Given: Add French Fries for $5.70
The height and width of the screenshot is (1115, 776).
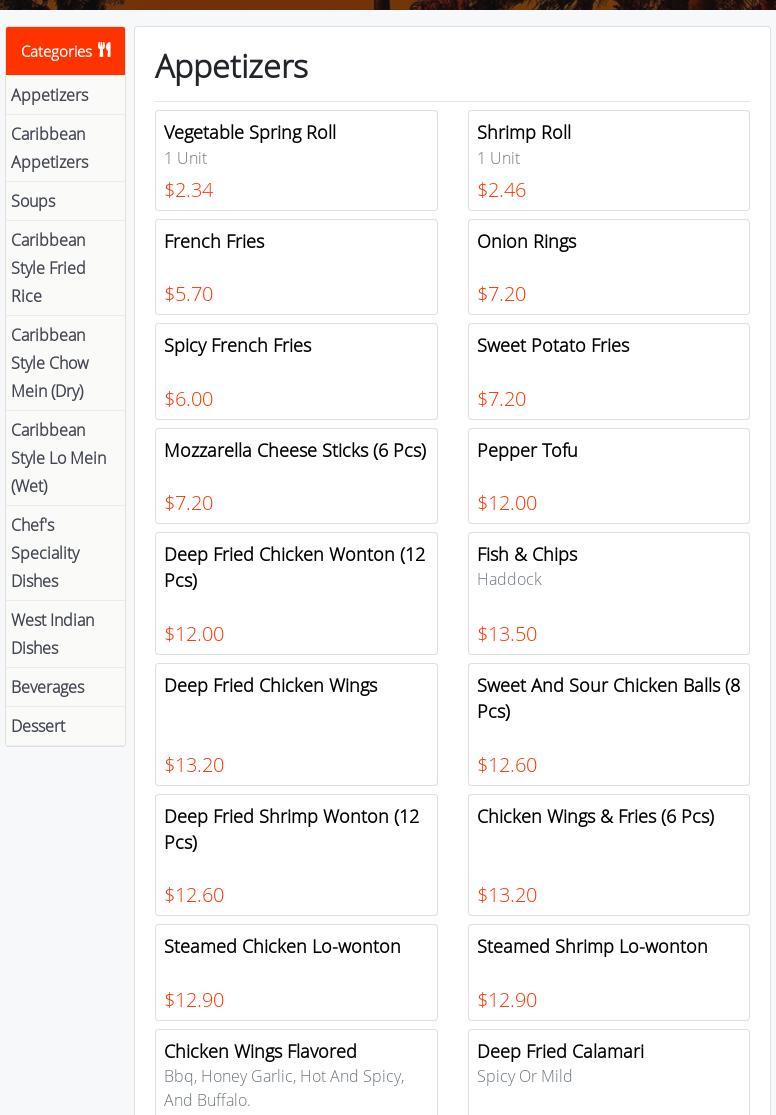Looking at the screenshot, I should (296, 267).
